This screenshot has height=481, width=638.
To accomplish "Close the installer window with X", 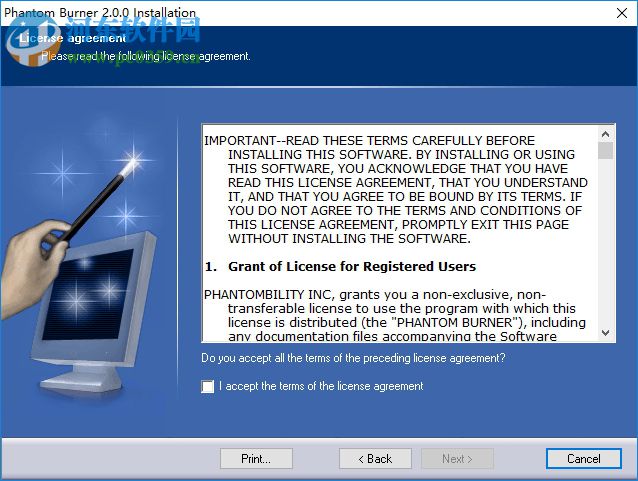I will click(x=621, y=13).
